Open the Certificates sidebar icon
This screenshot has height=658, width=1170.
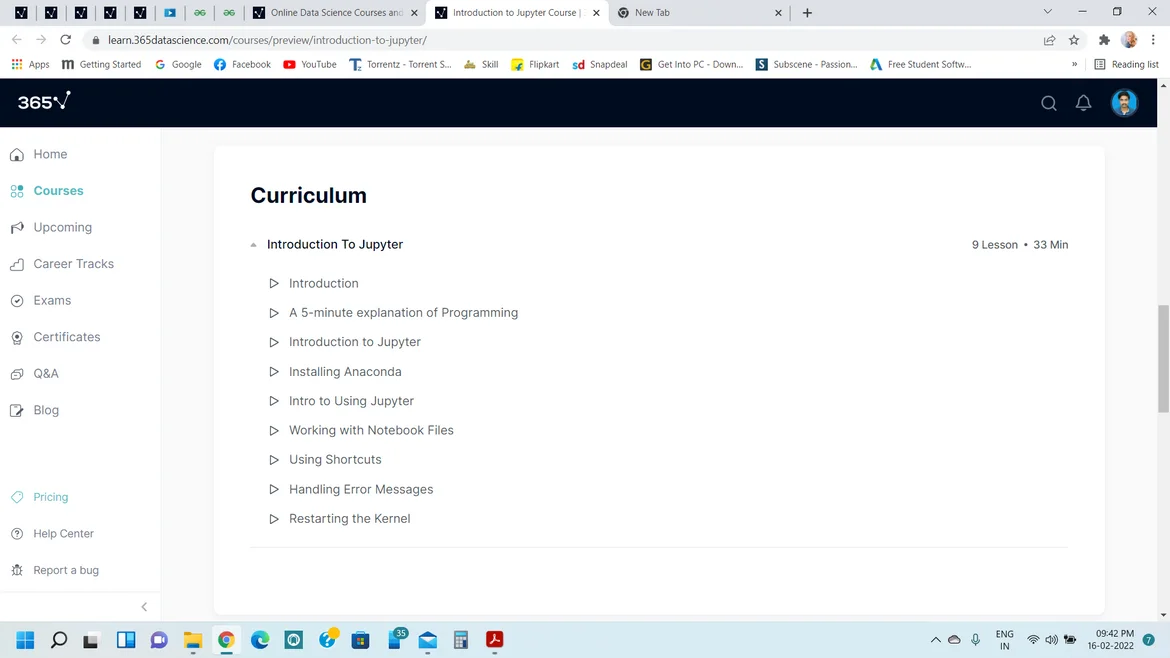[17, 338]
